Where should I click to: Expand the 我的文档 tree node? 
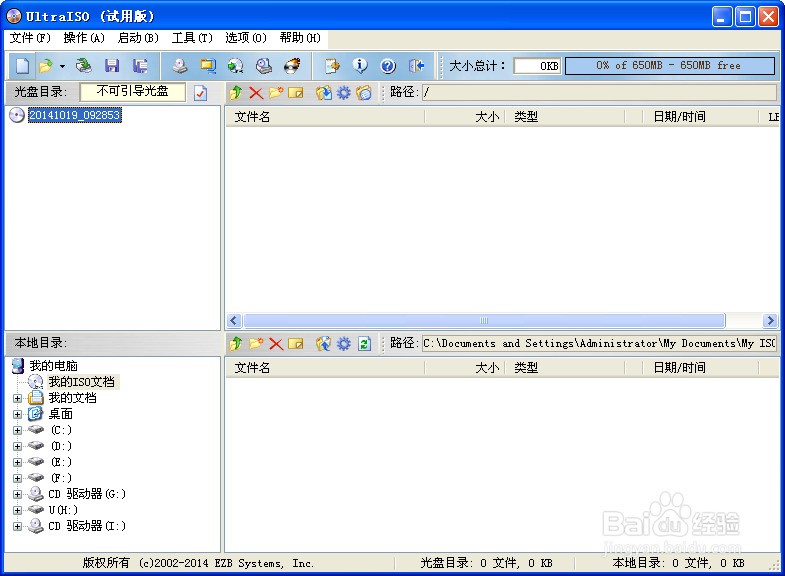point(18,398)
